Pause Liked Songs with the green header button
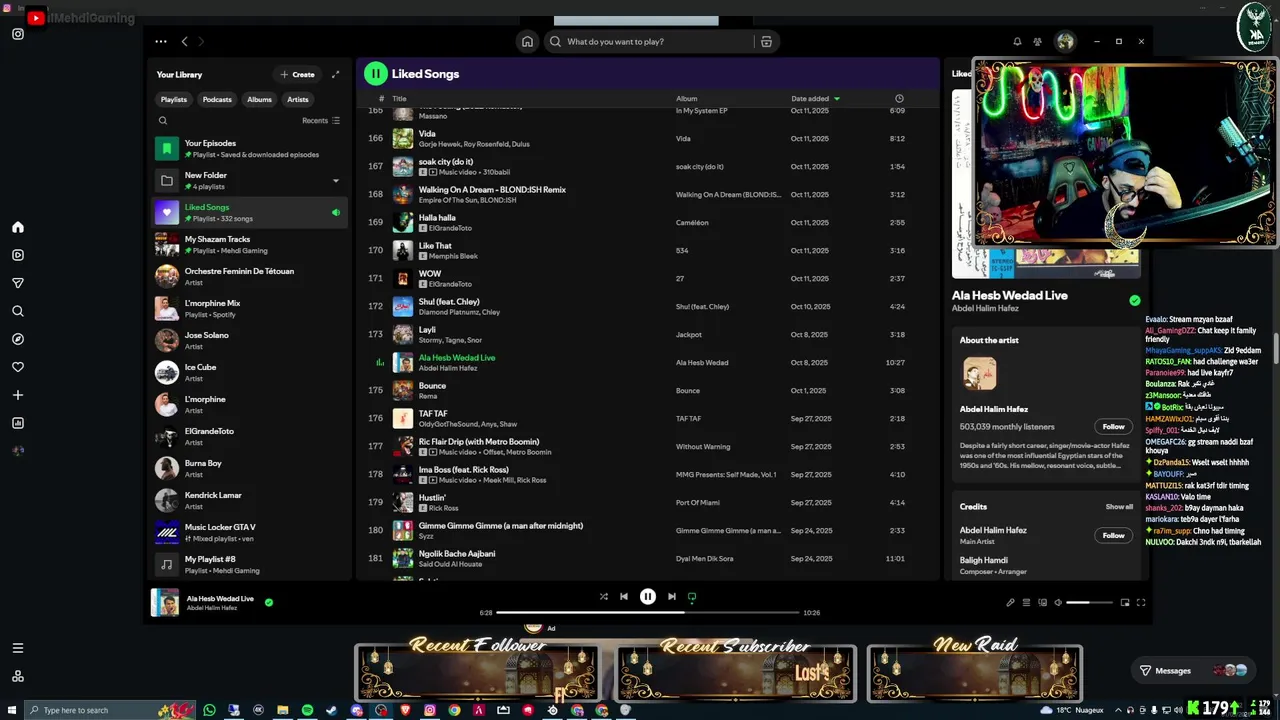 [x=375, y=73]
